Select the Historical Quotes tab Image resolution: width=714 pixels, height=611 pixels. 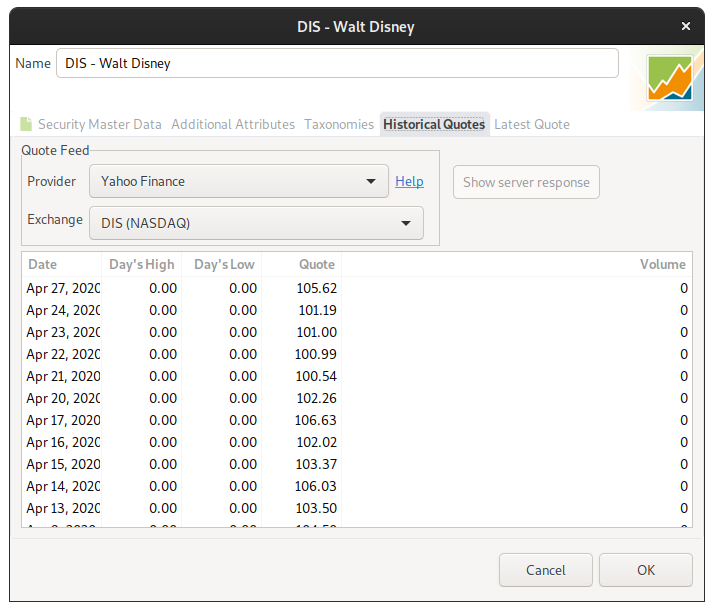click(x=434, y=124)
